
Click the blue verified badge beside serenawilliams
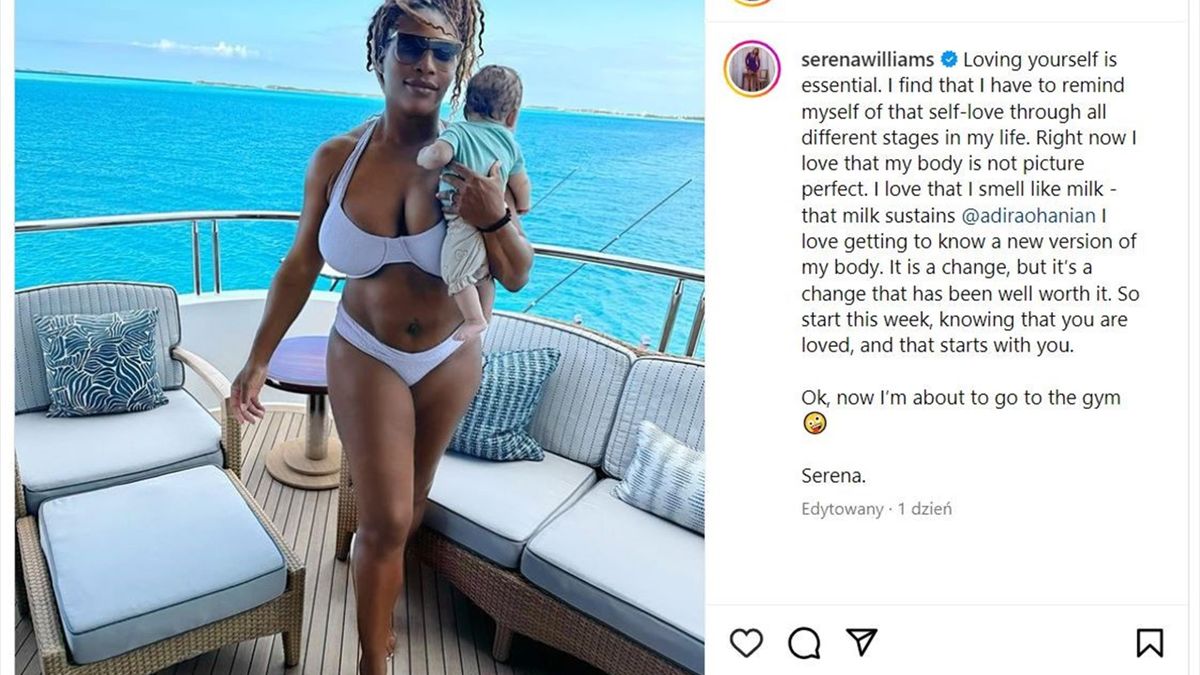pos(947,60)
